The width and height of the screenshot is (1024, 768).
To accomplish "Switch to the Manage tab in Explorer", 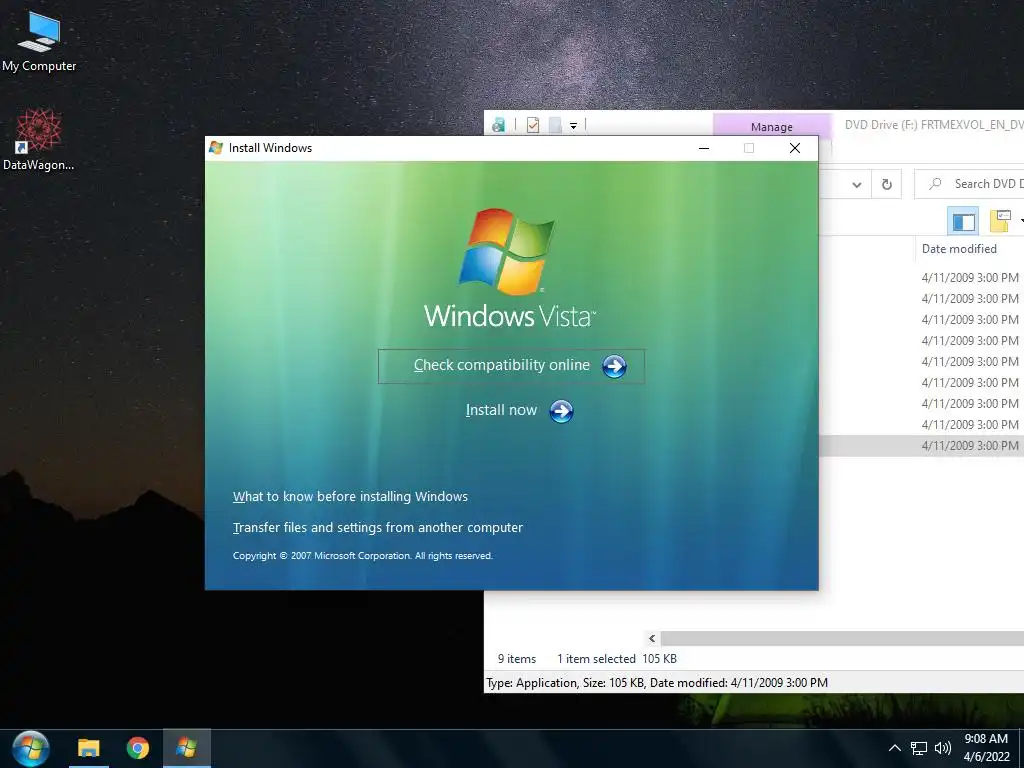I will coord(772,127).
